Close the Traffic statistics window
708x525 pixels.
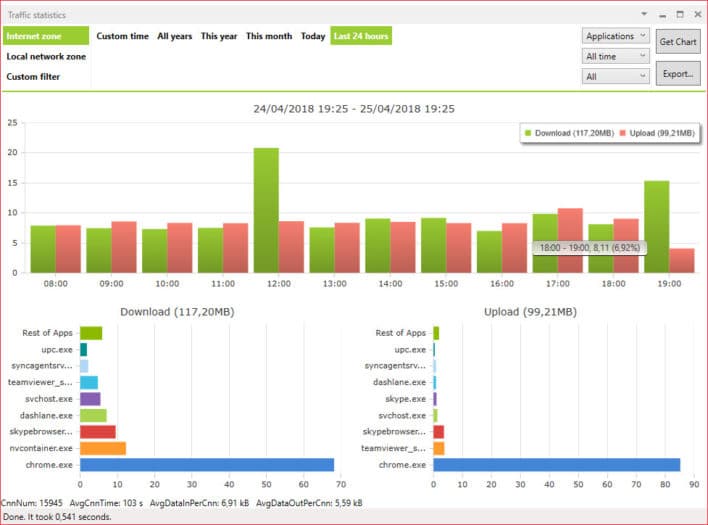click(x=696, y=14)
